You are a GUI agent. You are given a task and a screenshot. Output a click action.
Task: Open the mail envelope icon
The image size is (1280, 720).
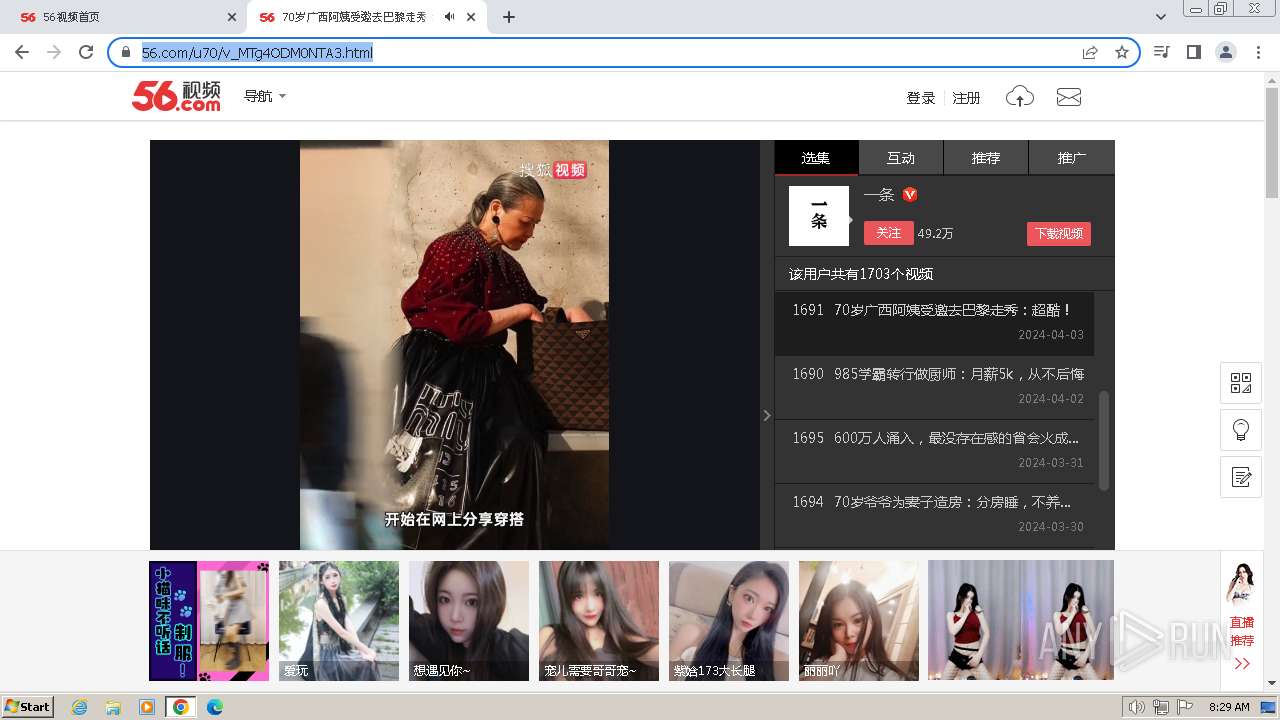(x=1069, y=97)
